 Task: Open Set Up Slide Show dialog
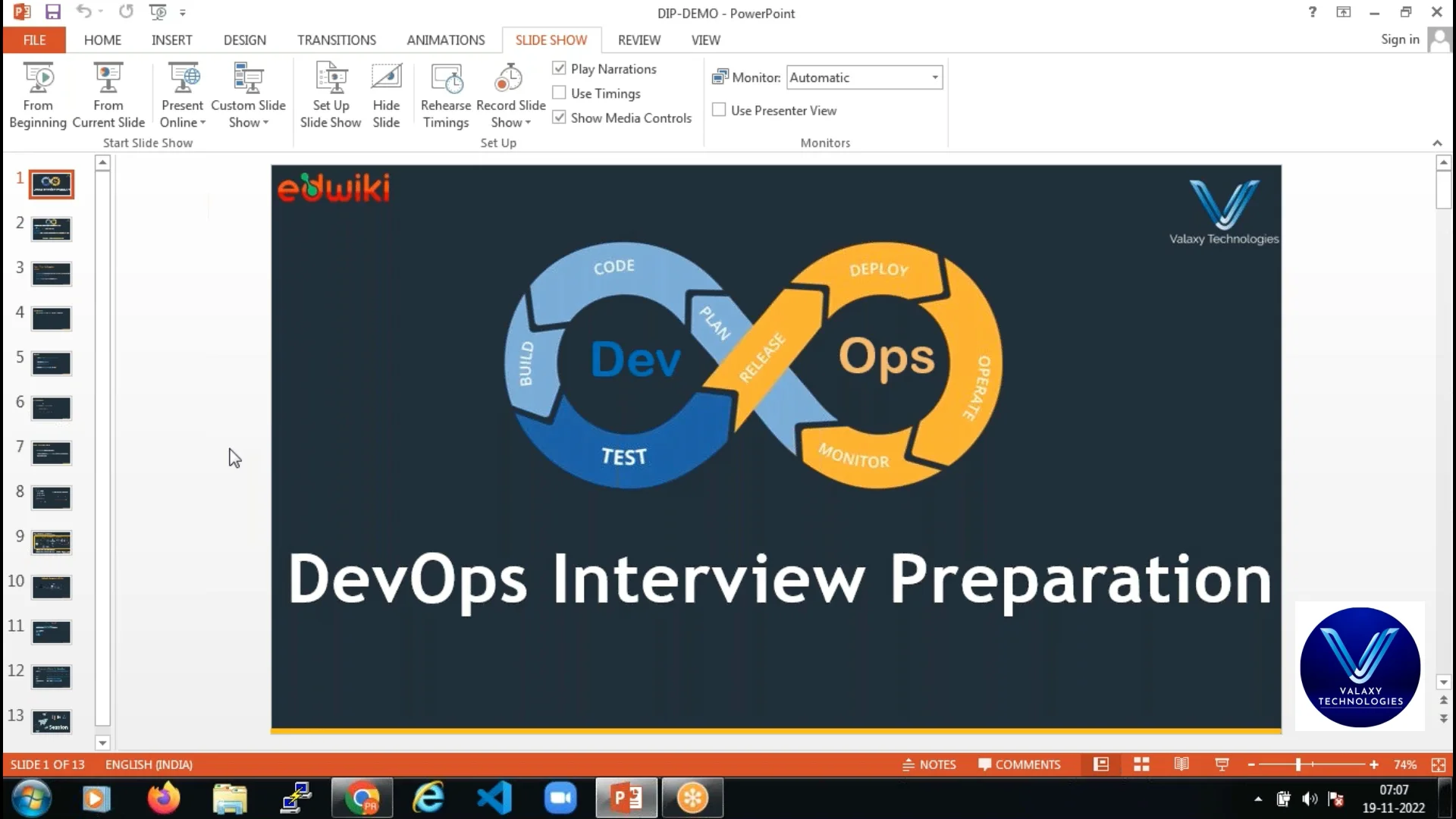[x=331, y=96]
